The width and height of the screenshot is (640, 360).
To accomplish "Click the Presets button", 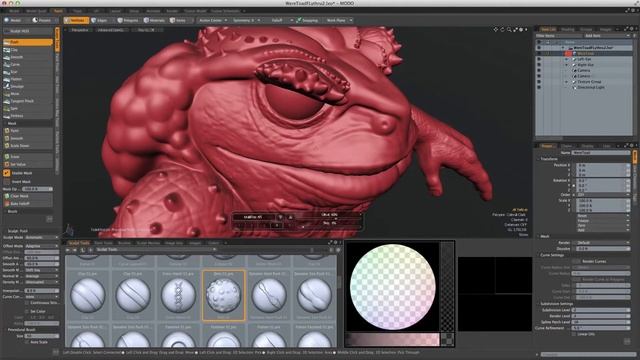I will pyautogui.click(x=42, y=20).
